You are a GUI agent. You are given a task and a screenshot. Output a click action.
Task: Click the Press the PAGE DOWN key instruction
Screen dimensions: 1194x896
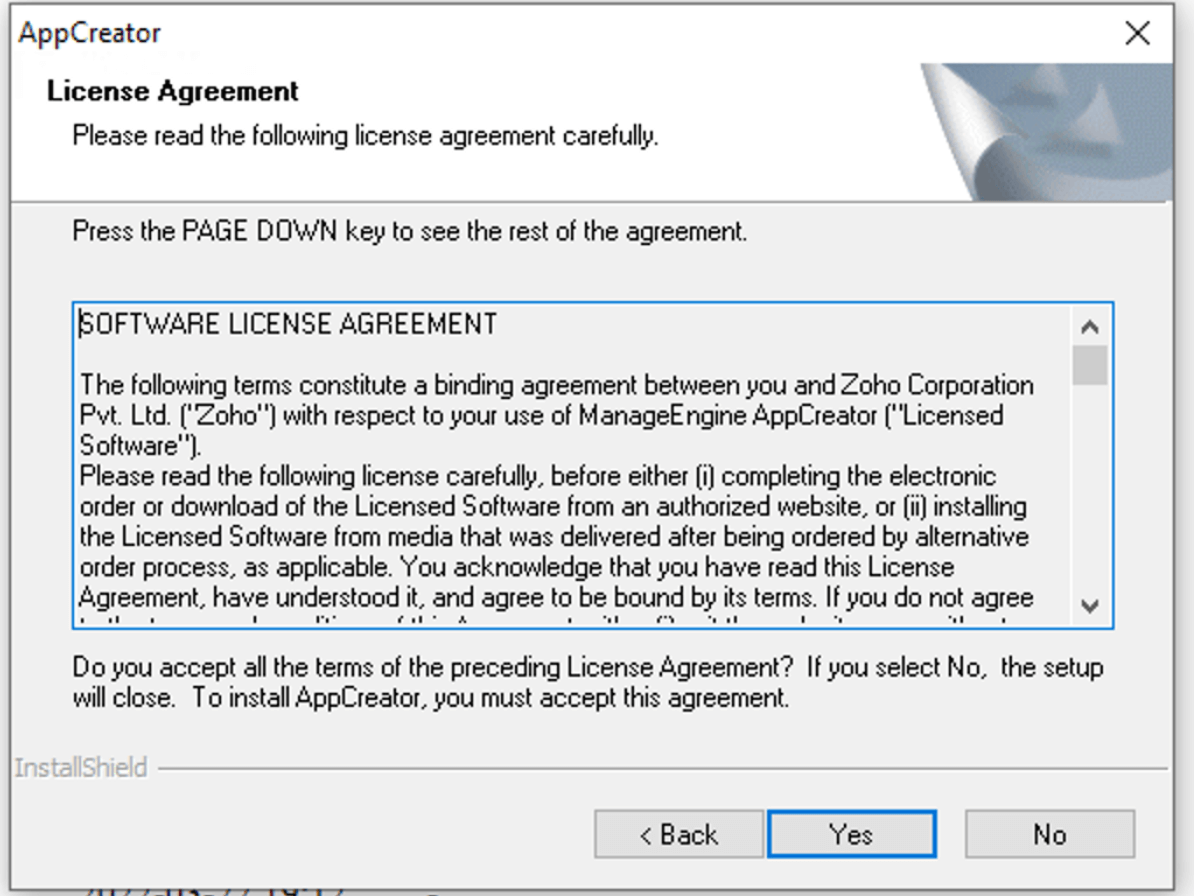pyautogui.click(x=410, y=233)
